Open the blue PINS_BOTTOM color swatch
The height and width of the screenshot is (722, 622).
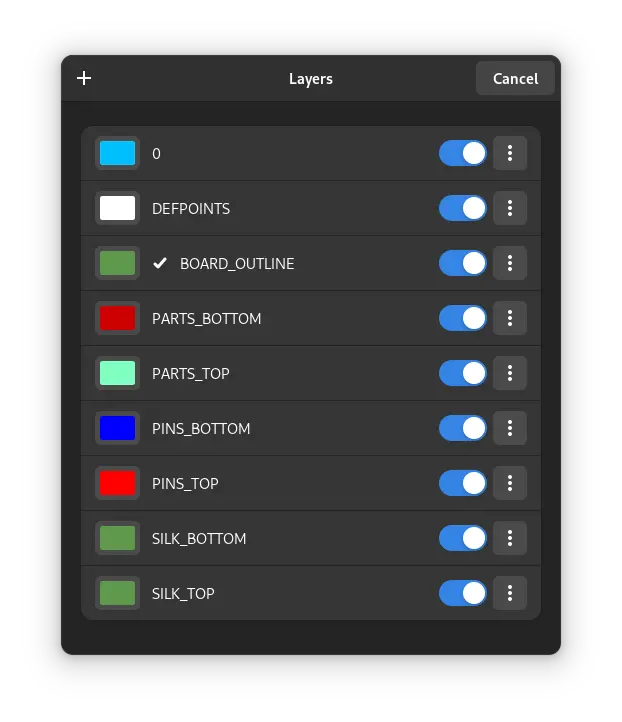[117, 428]
